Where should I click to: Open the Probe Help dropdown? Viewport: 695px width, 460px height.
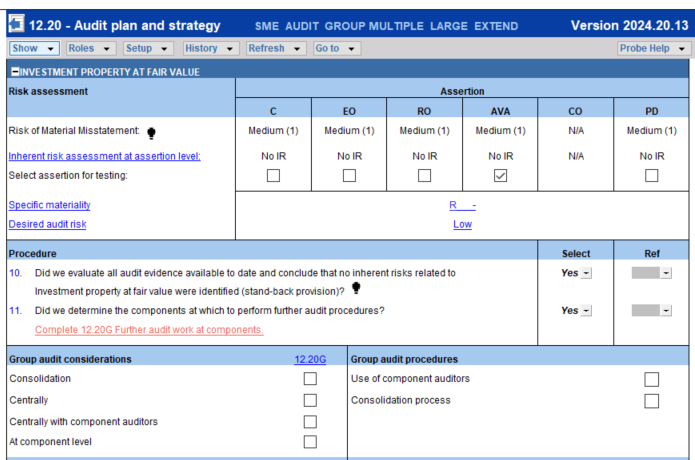[654, 48]
